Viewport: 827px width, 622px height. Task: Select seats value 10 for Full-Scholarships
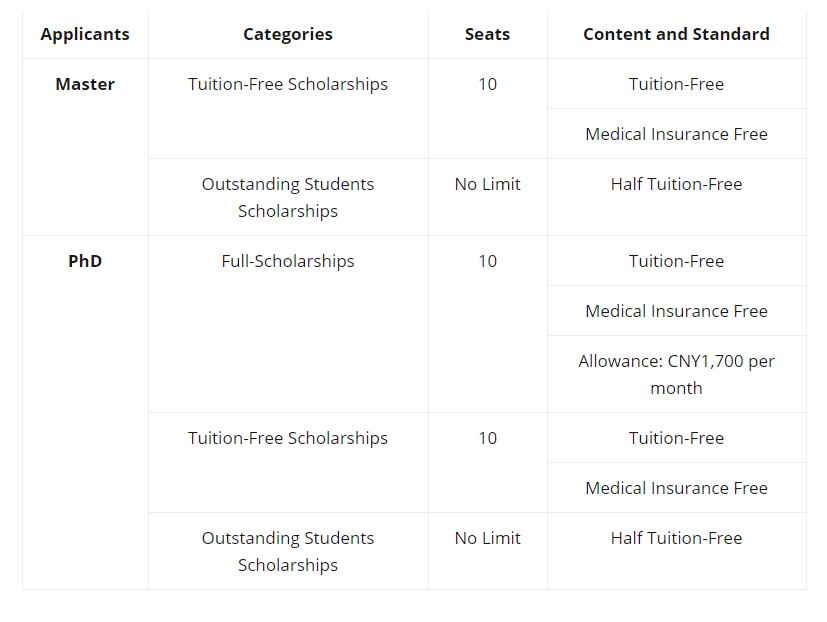point(487,261)
